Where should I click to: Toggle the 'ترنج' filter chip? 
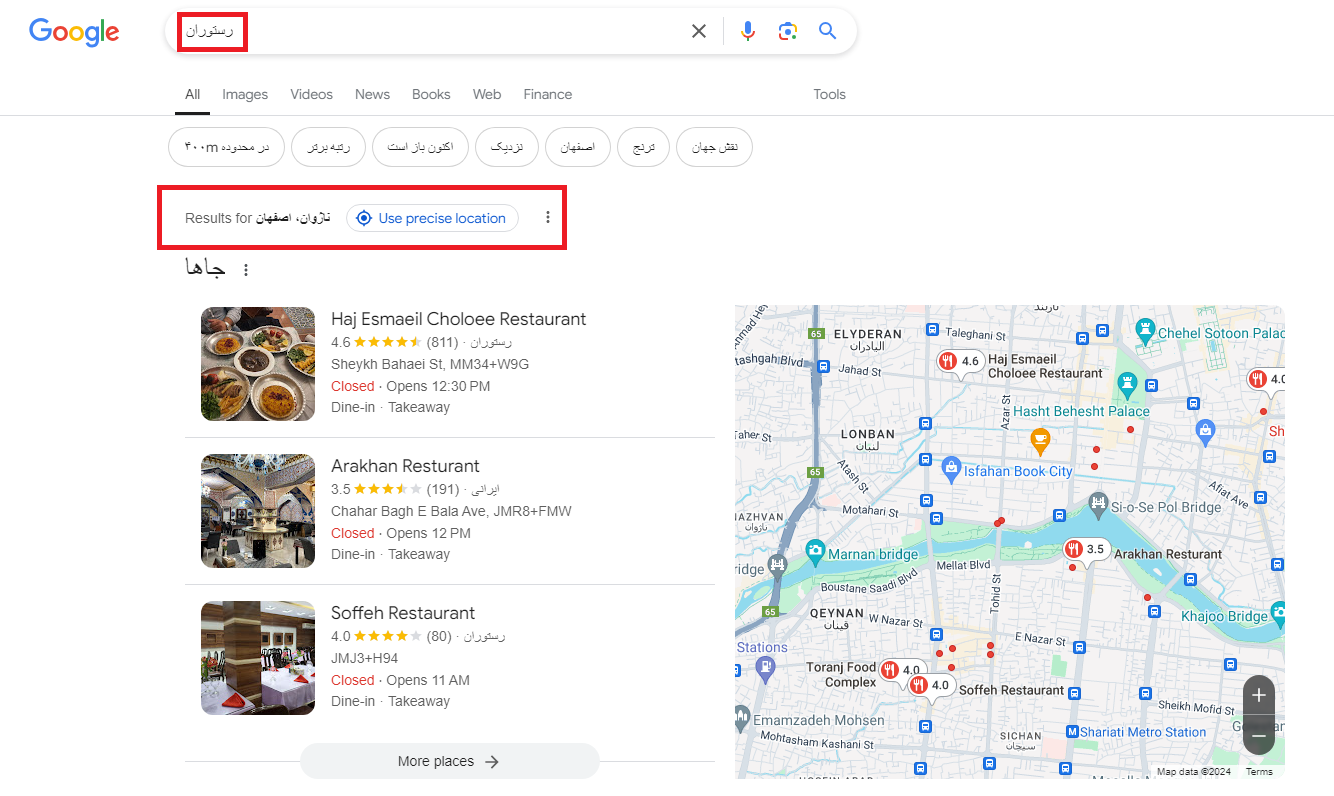click(x=644, y=147)
